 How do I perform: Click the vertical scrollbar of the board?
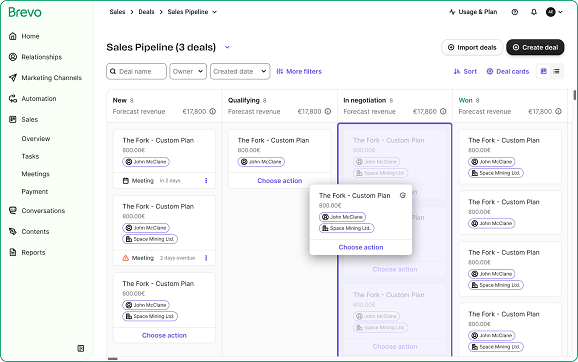point(574,95)
